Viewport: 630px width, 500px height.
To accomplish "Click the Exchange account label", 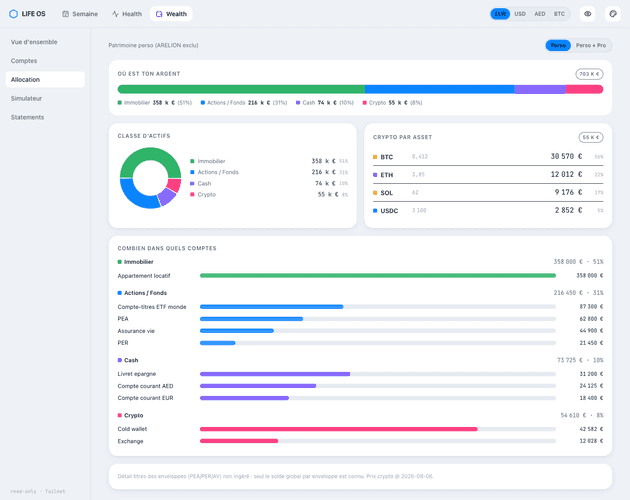I will 130,441.
